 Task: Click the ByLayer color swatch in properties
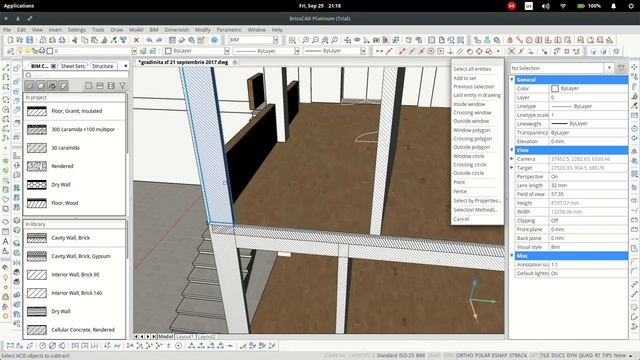(x=555, y=89)
